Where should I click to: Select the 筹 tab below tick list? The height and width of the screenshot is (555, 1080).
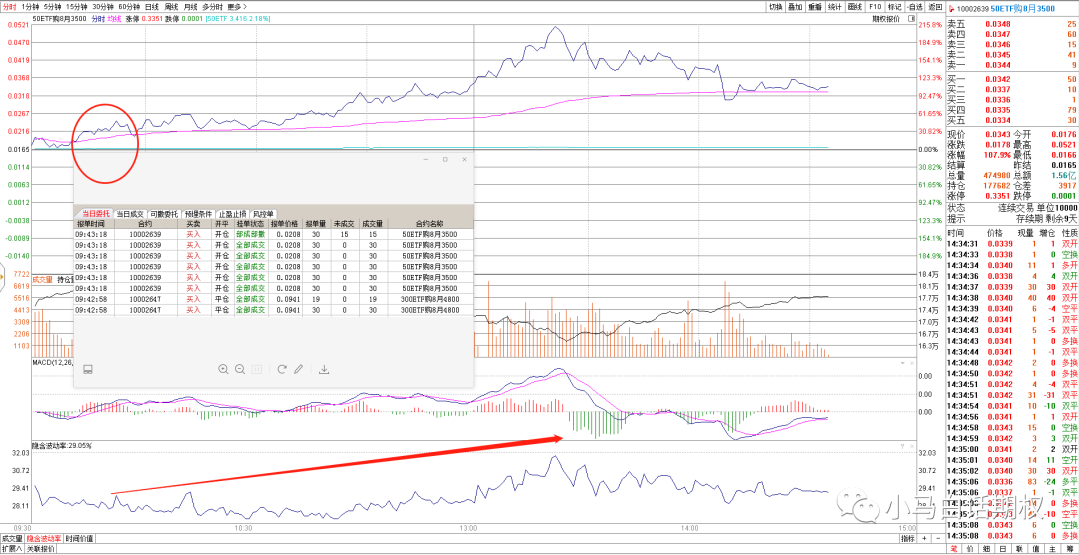pyautogui.click(x=1070, y=549)
